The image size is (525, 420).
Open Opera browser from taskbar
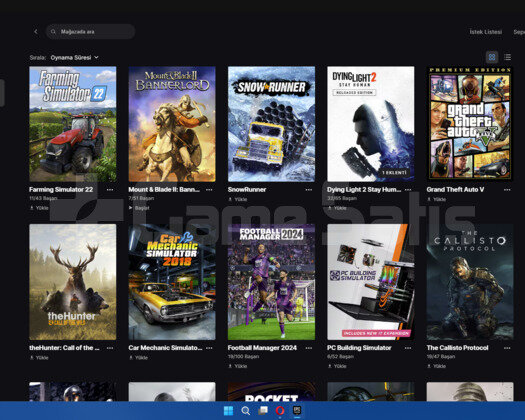click(280, 411)
